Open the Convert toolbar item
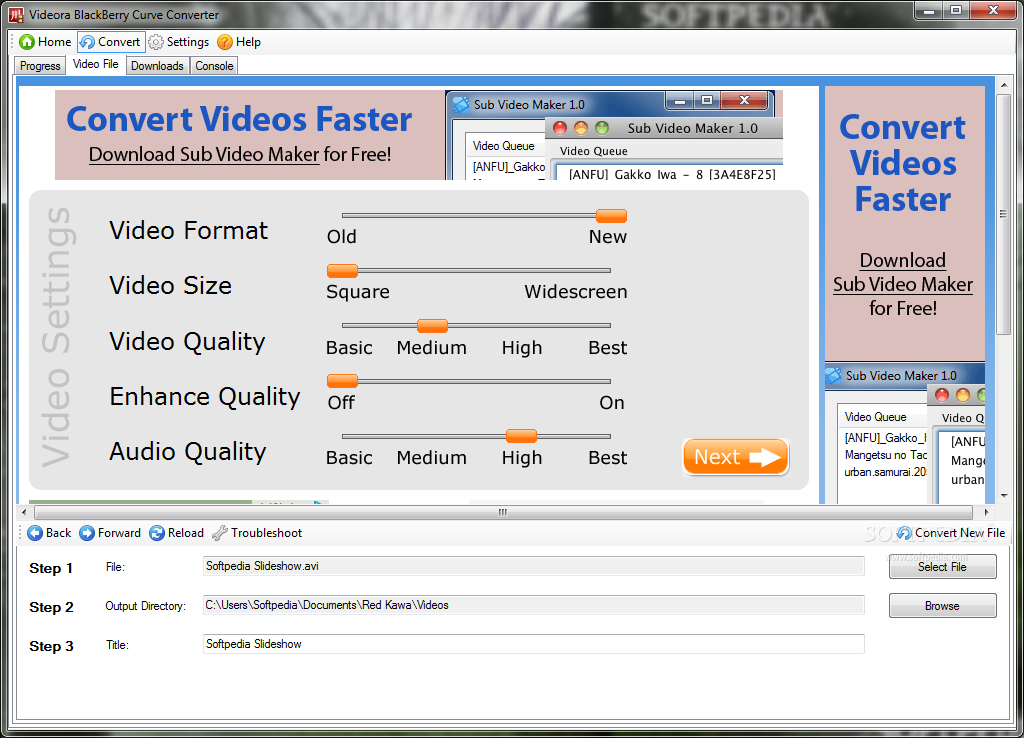The height and width of the screenshot is (738, 1024). click(110, 42)
